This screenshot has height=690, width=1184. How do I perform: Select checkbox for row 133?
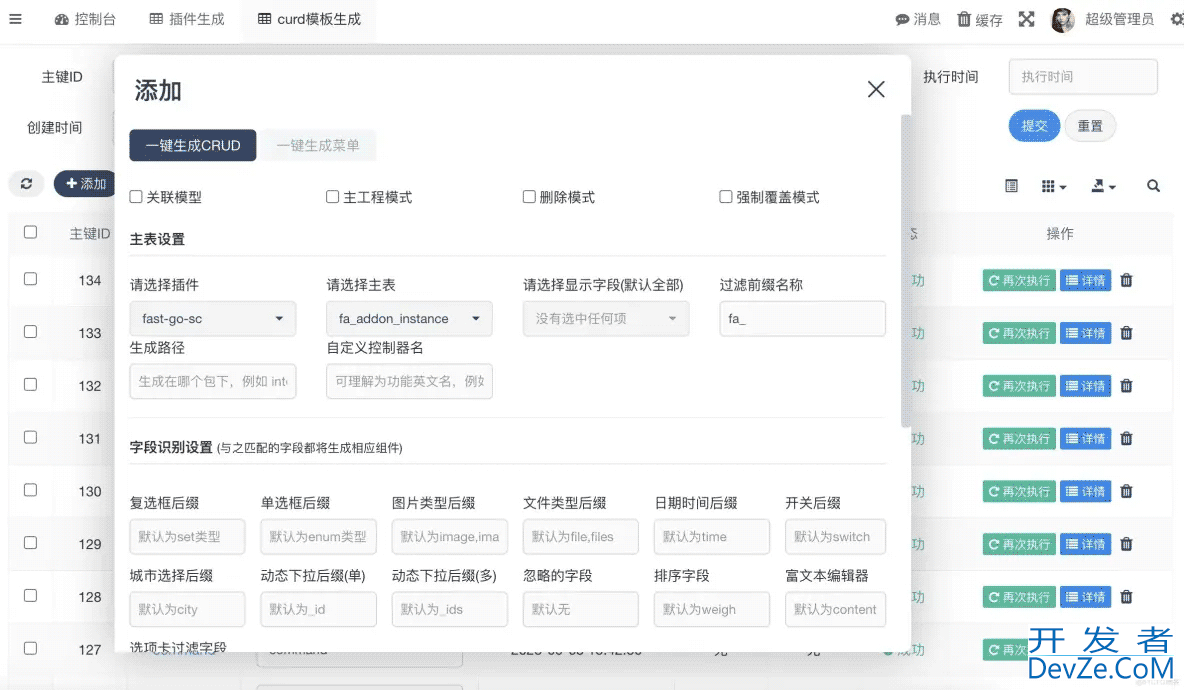[x=30, y=331]
